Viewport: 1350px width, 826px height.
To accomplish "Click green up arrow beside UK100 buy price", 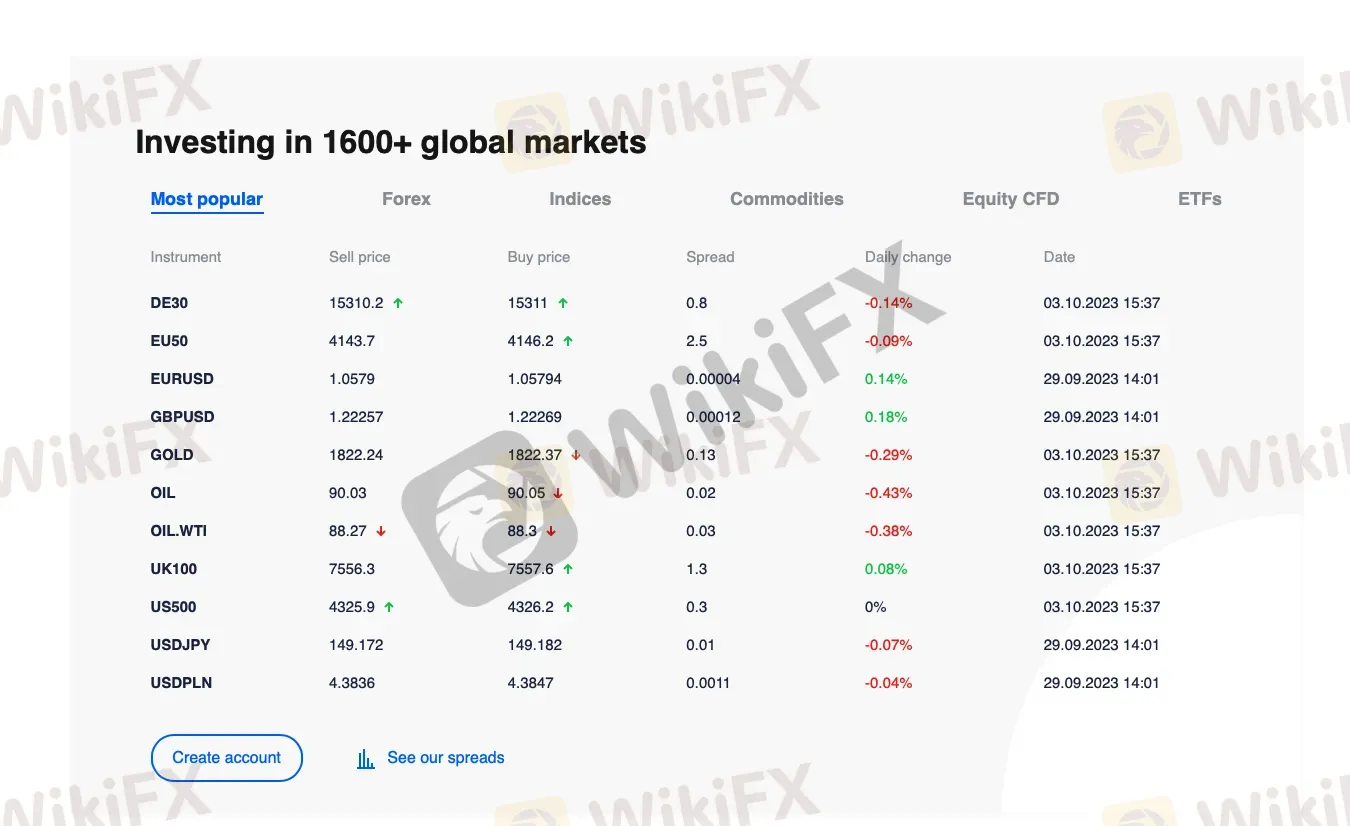I will pos(568,569).
